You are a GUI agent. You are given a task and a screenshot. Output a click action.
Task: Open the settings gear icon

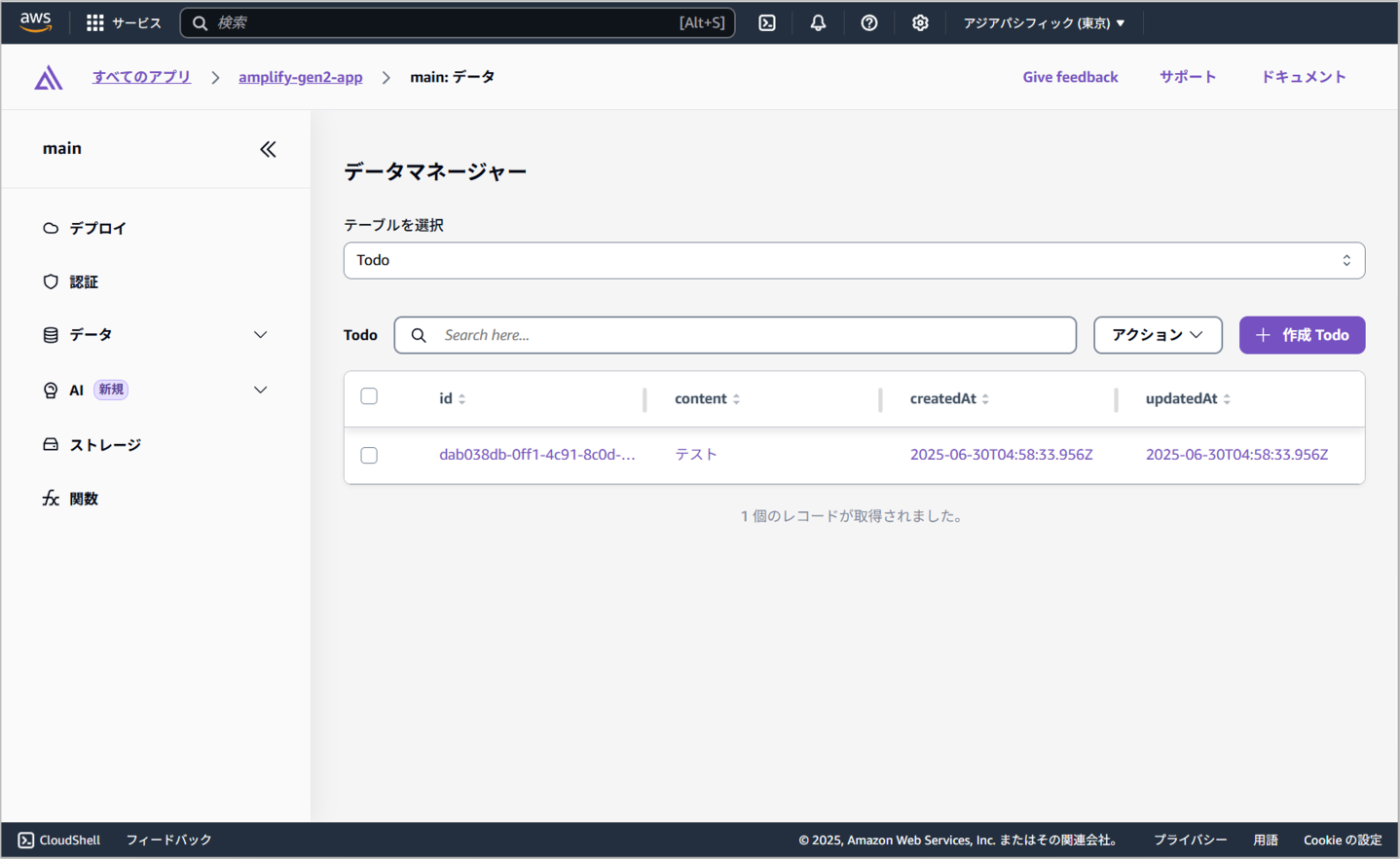point(920,22)
